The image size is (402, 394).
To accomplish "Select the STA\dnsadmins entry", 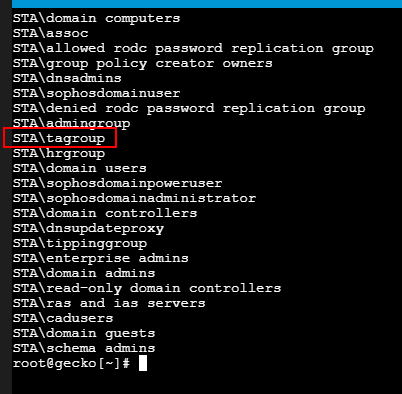I will coord(67,78).
